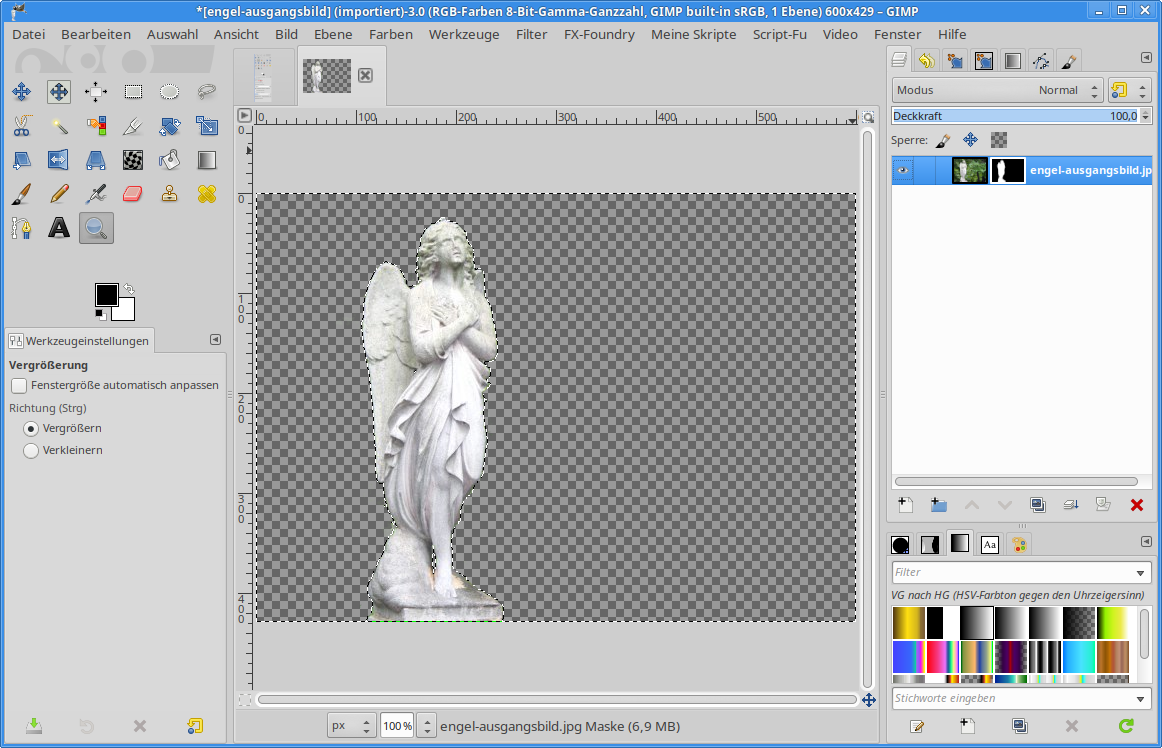Select the 'Verkleinern' radio button
The height and width of the screenshot is (748, 1162).
[31, 450]
